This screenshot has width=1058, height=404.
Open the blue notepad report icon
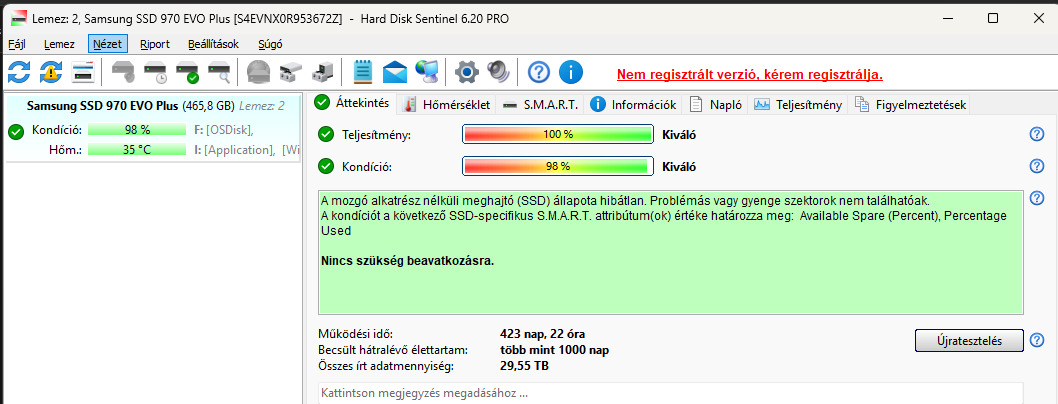(x=363, y=71)
